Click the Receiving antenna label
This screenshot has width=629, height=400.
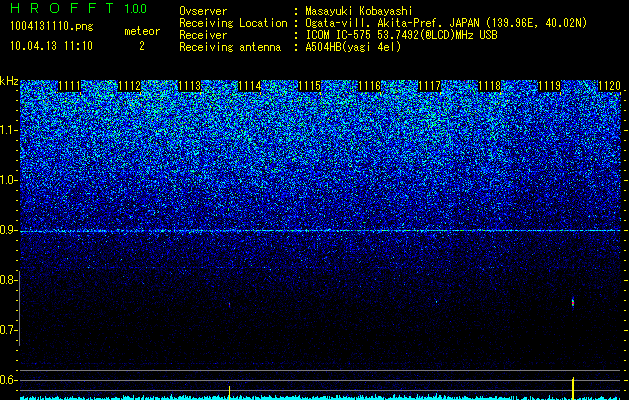pyautogui.click(x=230, y=47)
